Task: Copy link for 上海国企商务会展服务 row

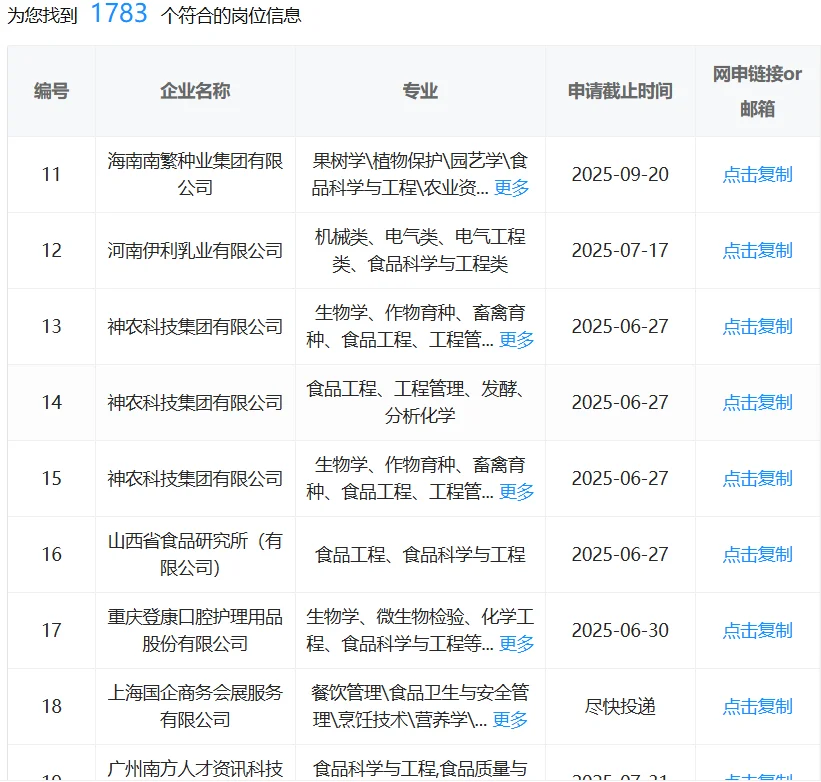Action: (757, 706)
